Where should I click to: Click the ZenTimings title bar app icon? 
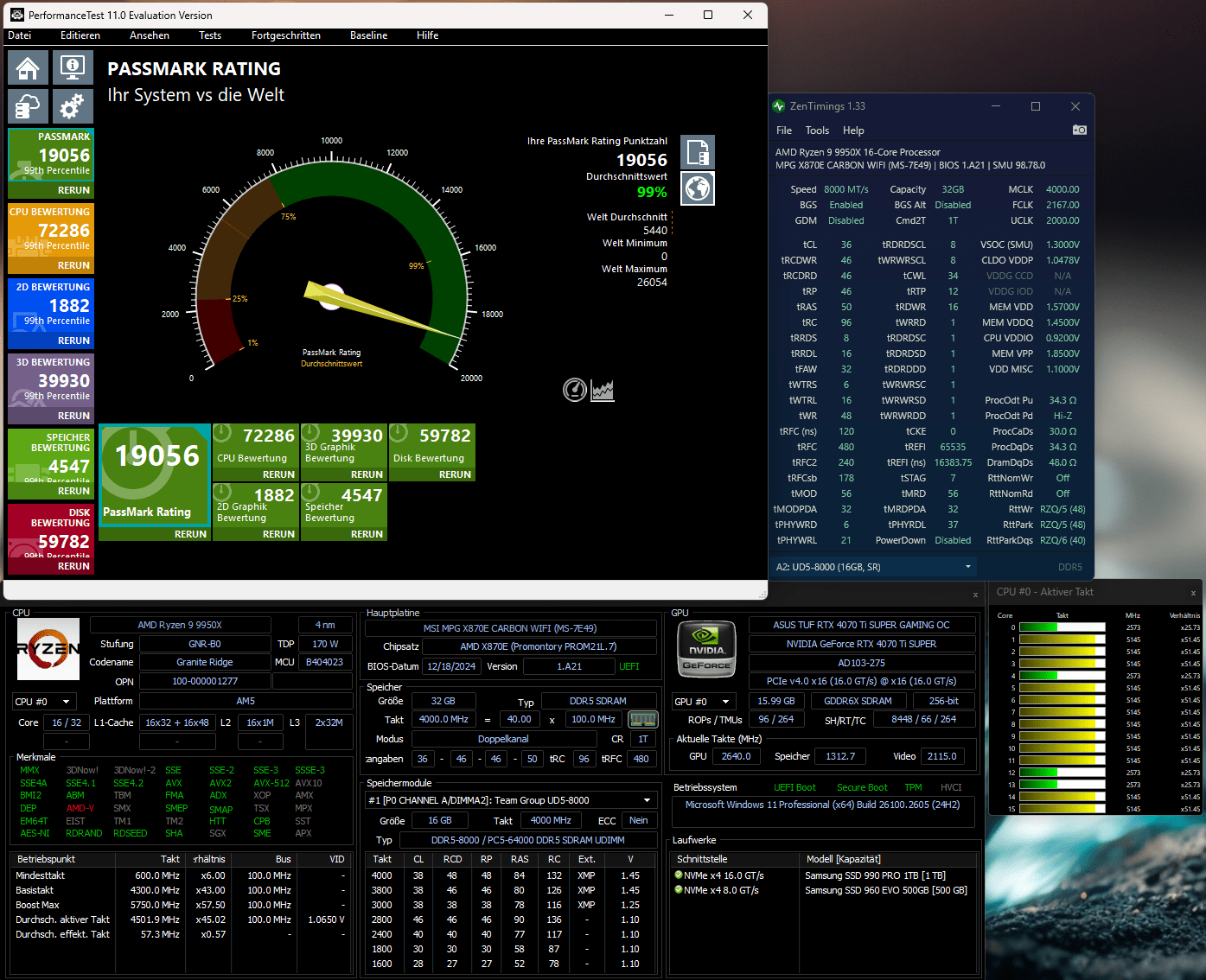pos(779,106)
